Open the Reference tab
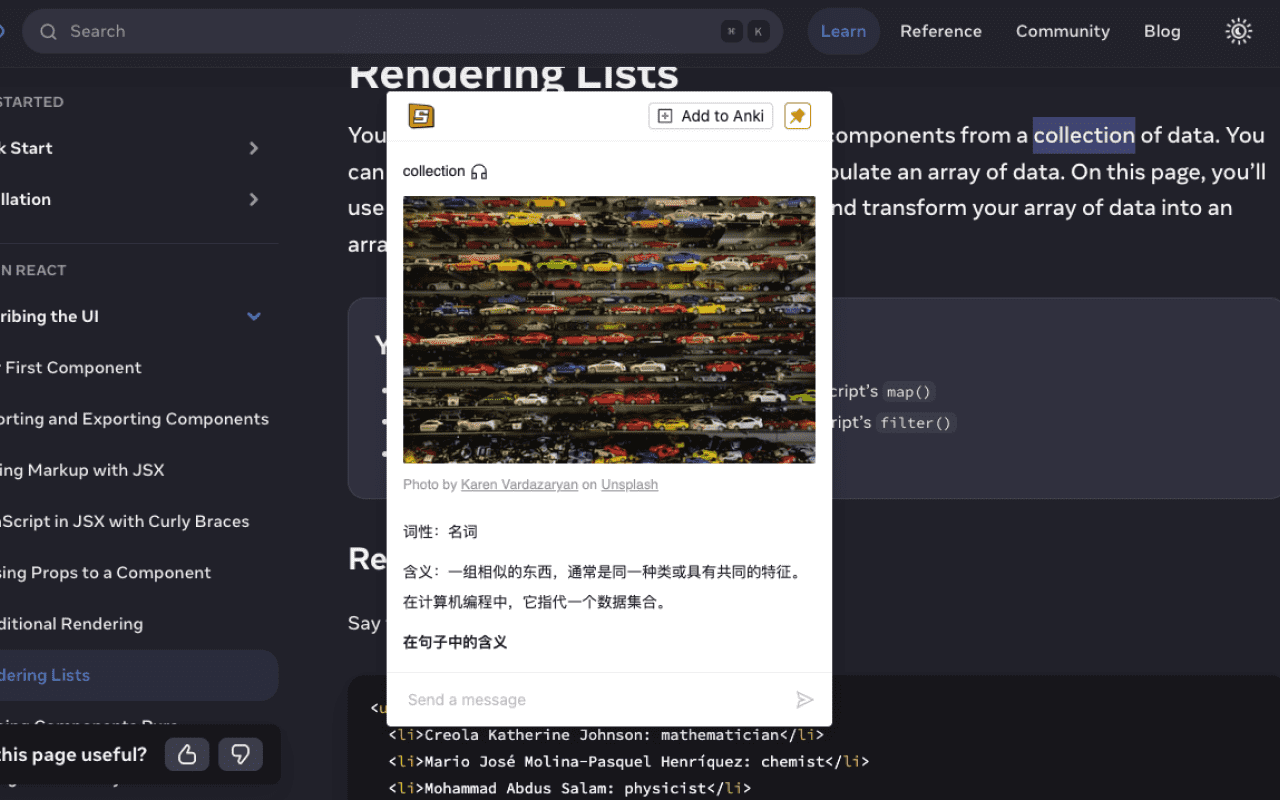This screenshot has height=800, width=1280. (x=940, y=32)
